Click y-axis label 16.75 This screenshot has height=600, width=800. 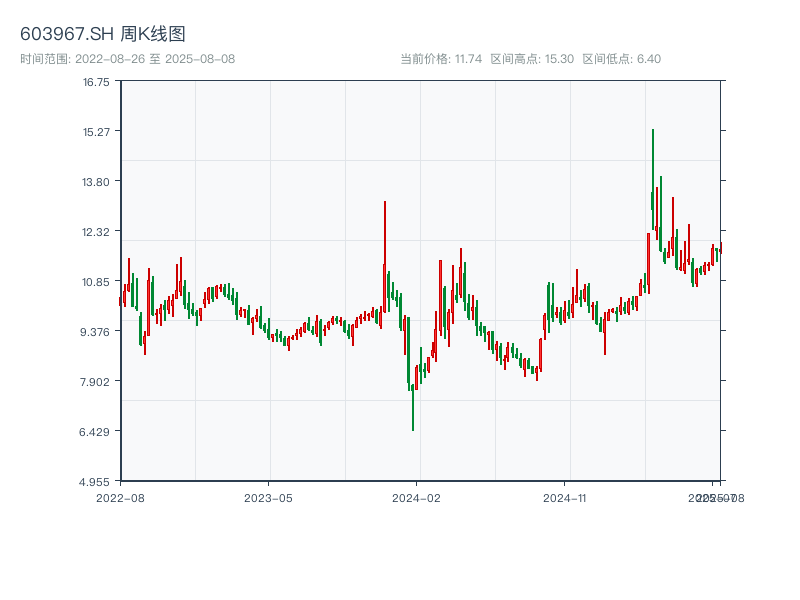coord(96,82)
